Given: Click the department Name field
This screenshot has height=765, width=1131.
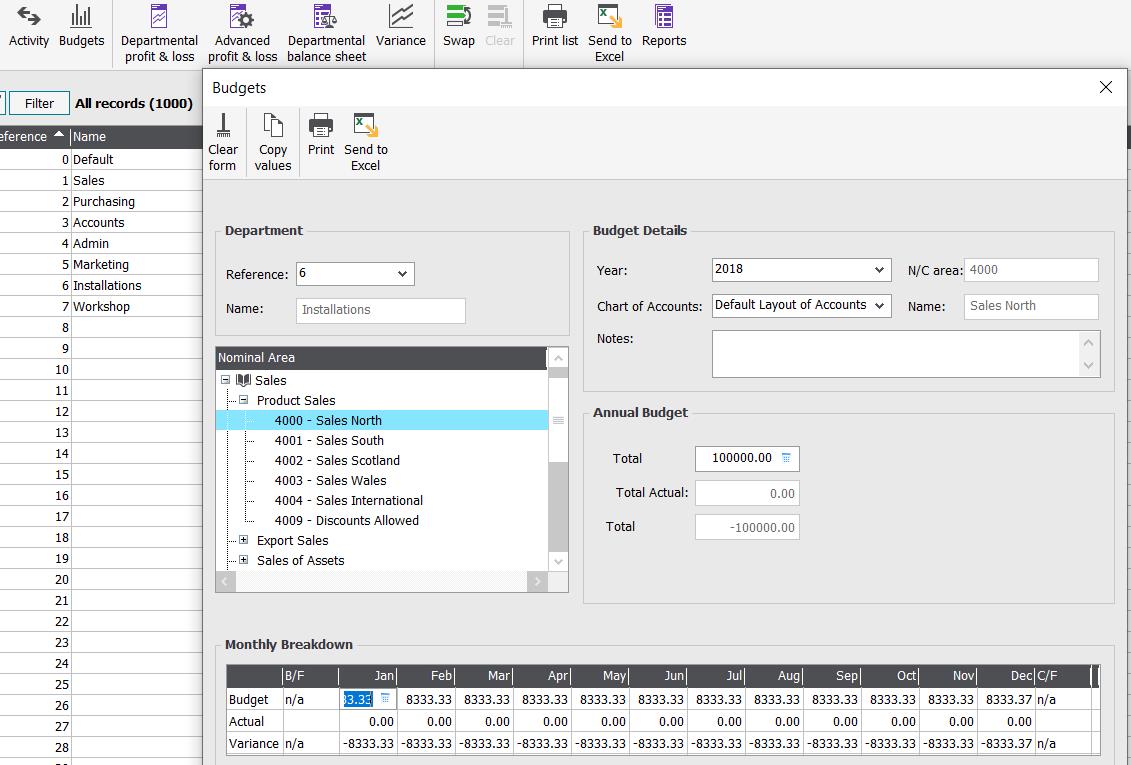Looking at the screenshot, I should (381, 310).
